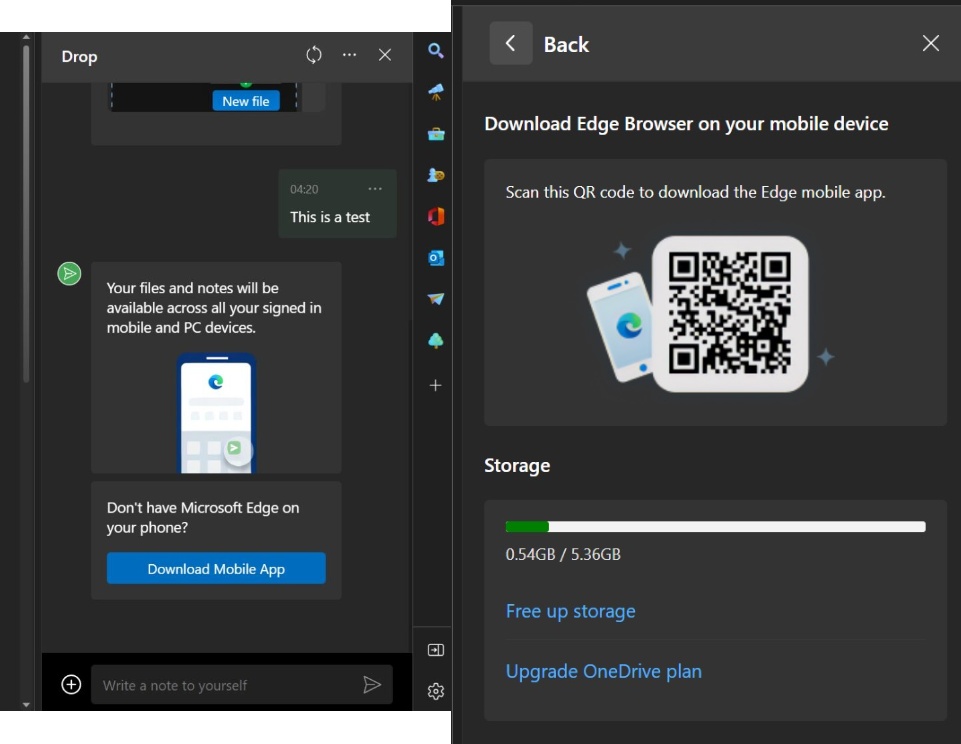Open the Games chess piece sidebar icon
The image size is (961, 744).
click(x=435, y=175)
